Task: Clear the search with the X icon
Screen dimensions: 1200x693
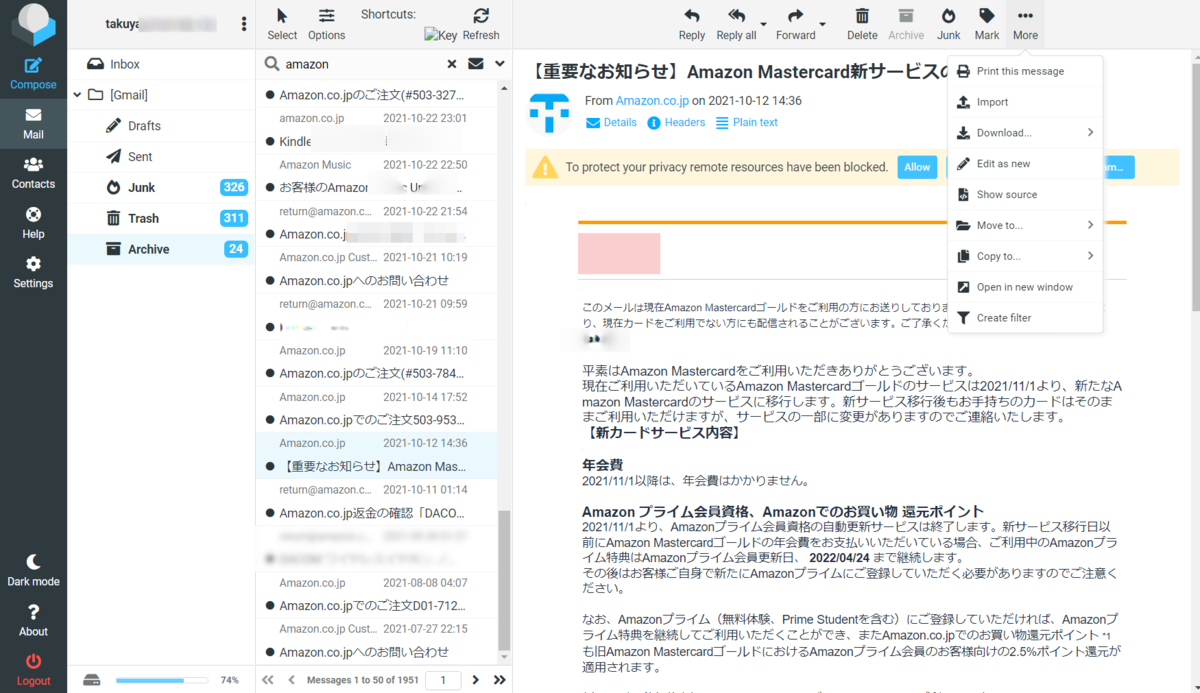Action: [x=451, y=64]
